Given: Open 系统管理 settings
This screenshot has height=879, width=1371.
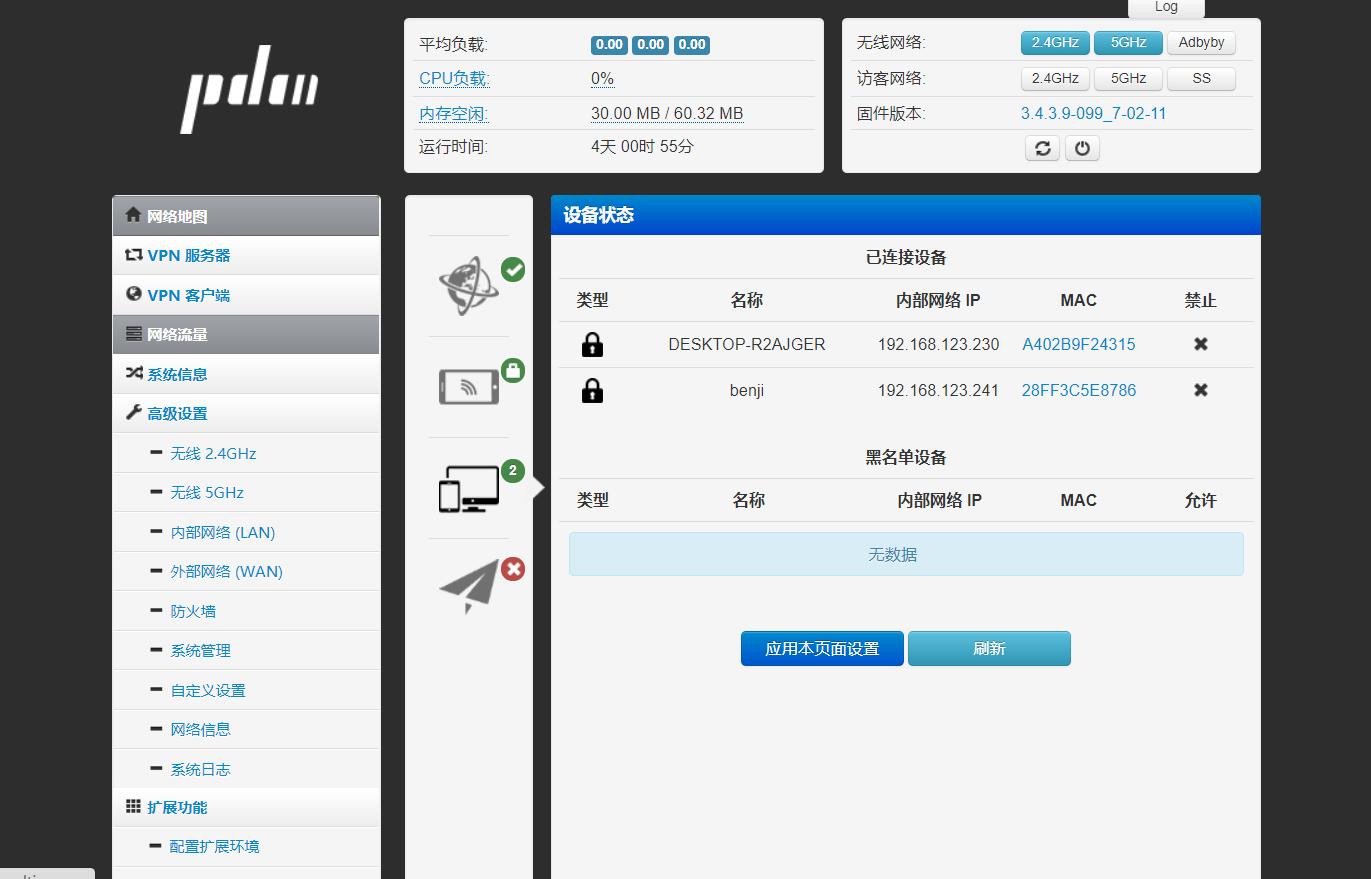Looking at the screenshot, I should pos(246,651).
